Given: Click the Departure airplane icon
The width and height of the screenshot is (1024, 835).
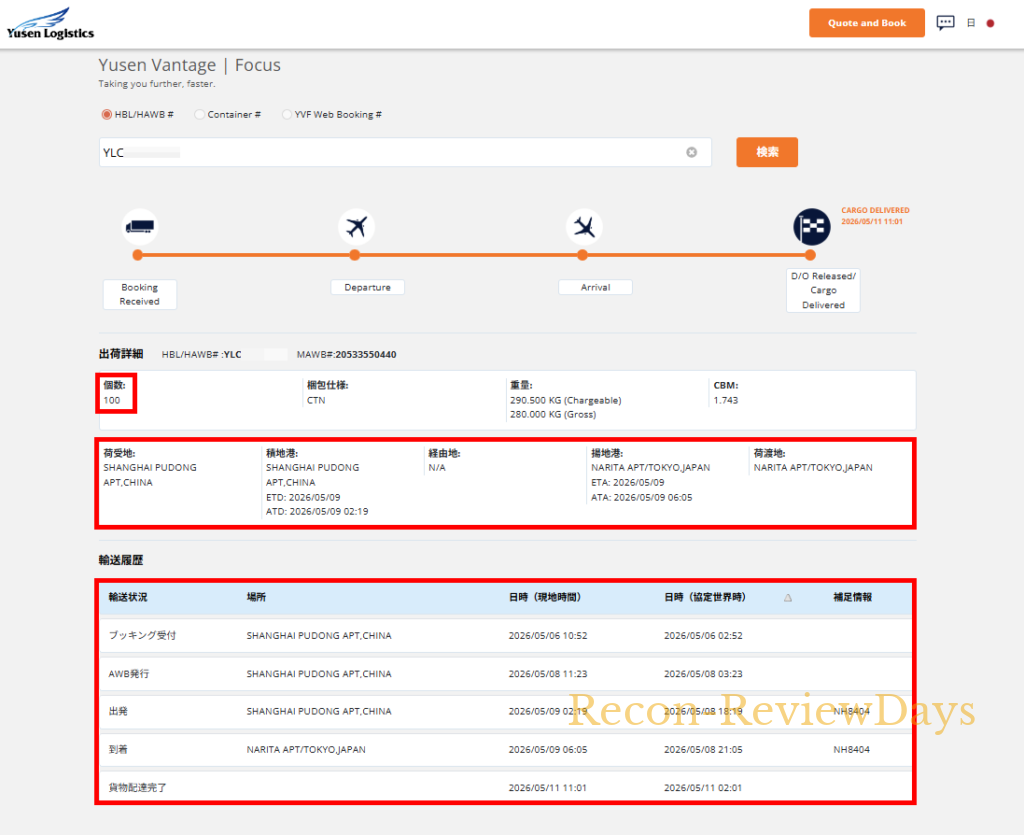Looking at the screenshot, I should (356, 227).
